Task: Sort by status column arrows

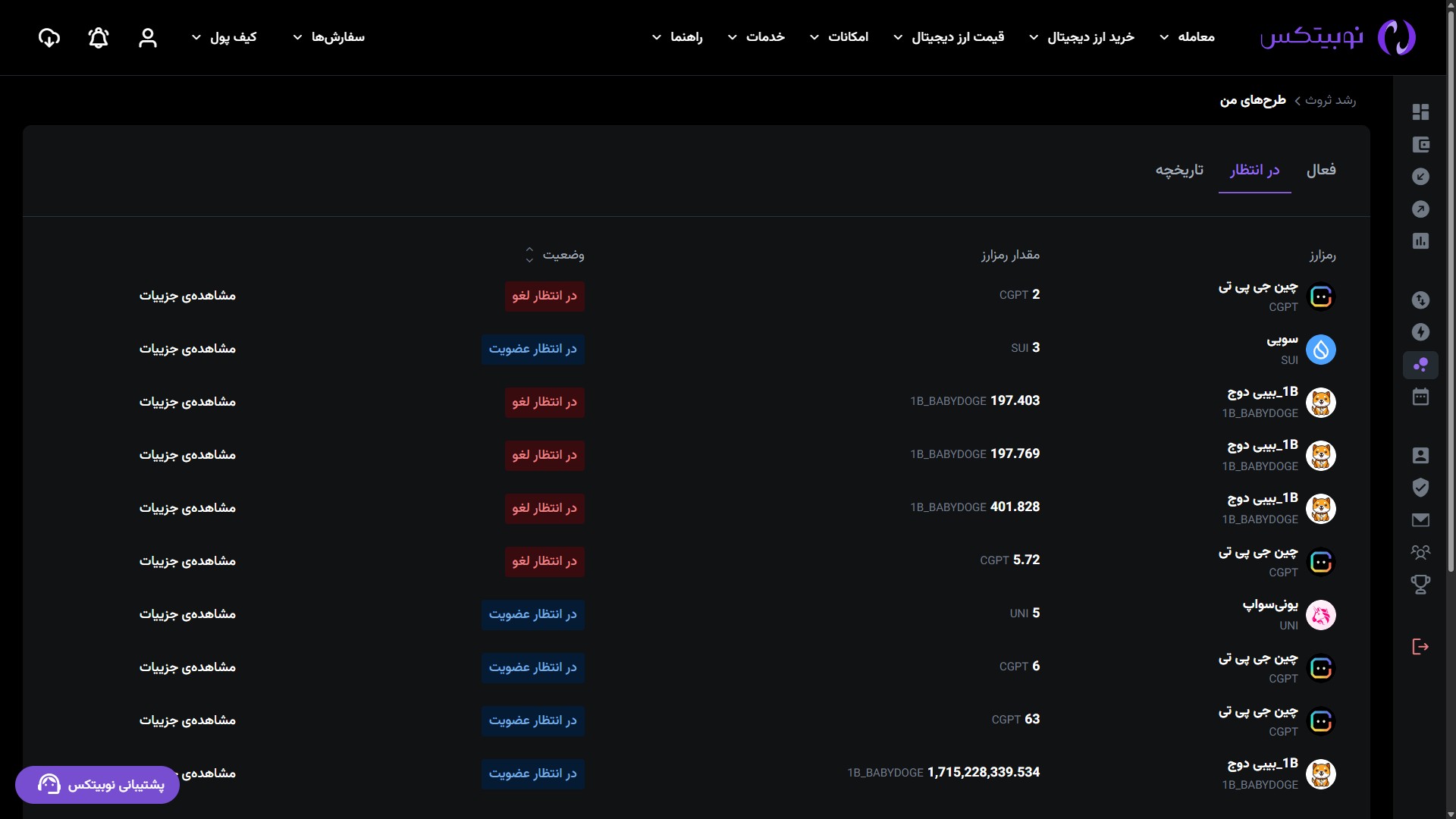Action: 529,255
